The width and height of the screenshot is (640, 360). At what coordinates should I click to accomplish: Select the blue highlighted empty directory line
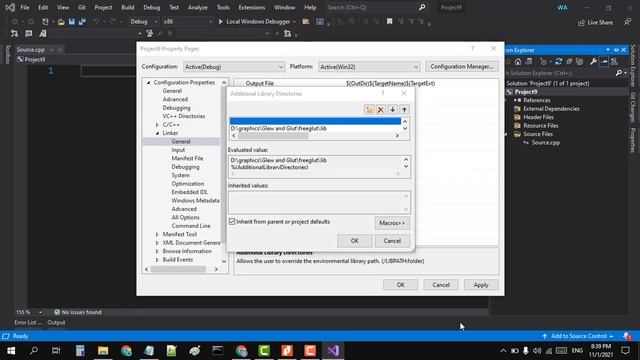(315, 121)
